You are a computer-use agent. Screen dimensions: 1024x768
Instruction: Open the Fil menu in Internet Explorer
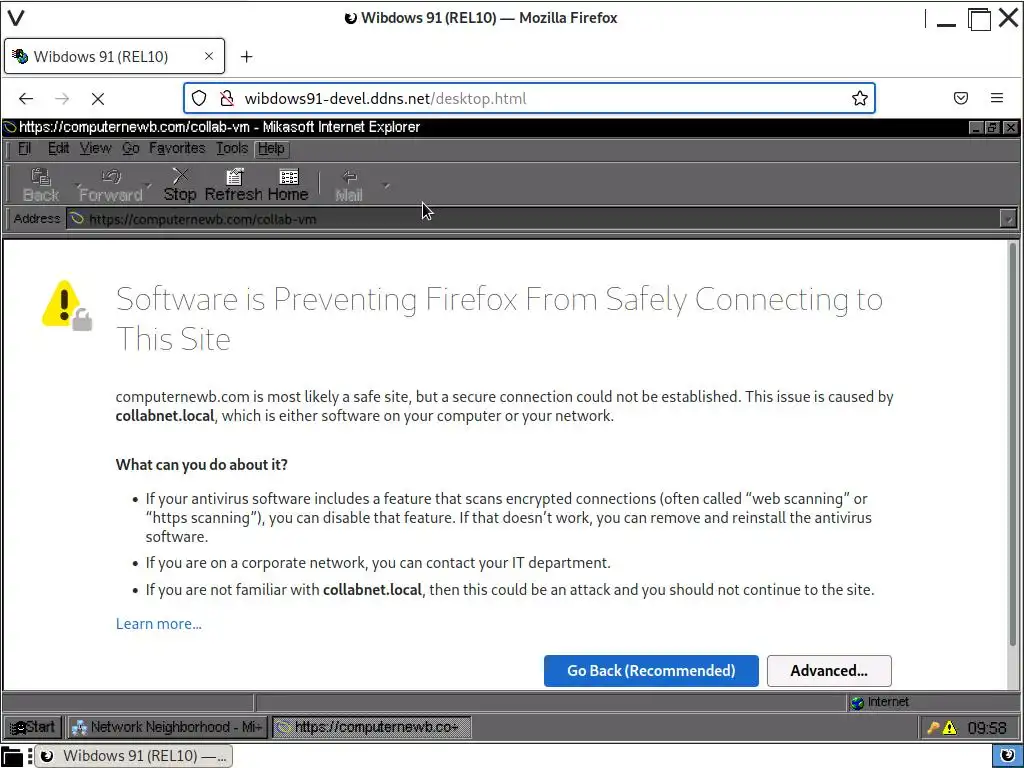[x=24, y=149]
